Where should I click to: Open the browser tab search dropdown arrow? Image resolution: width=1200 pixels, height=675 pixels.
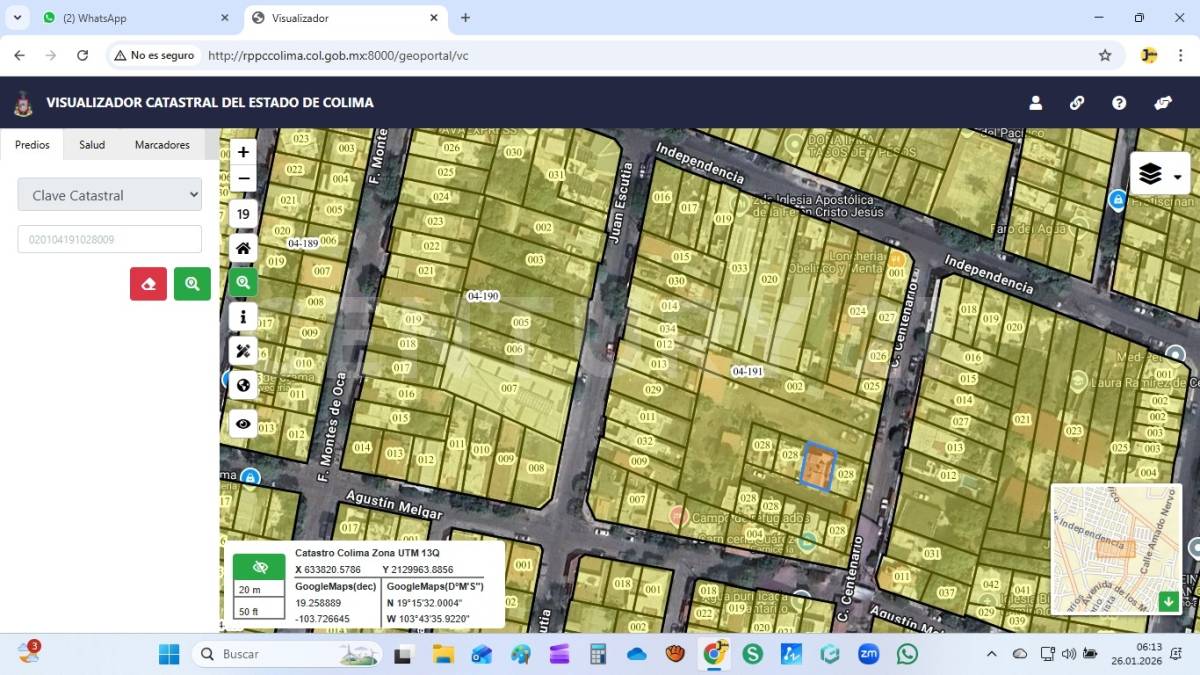click(18, 18)
